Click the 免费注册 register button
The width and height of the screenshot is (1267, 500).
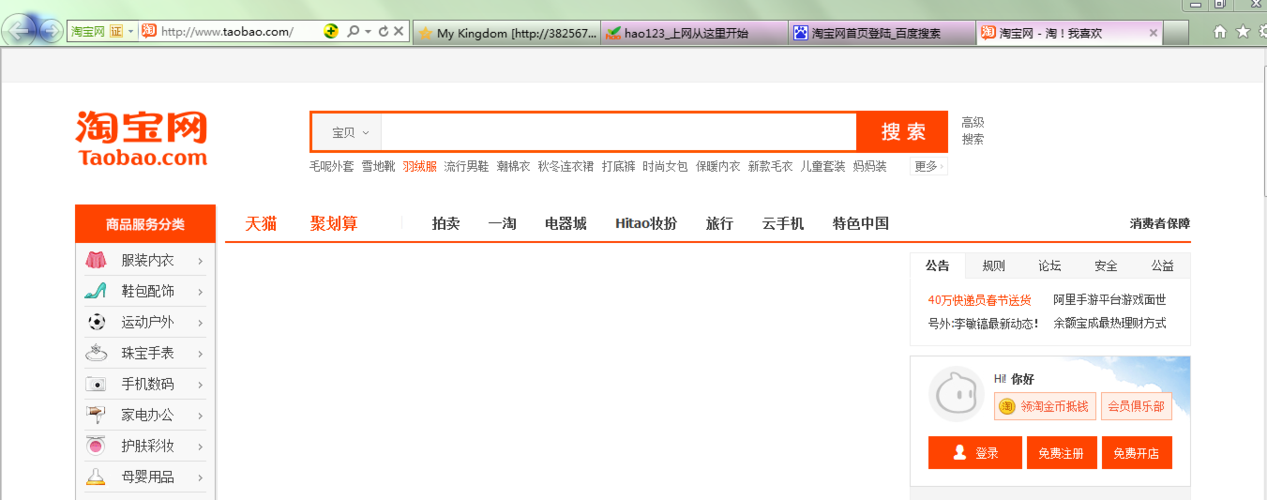tap(1062, 453)
